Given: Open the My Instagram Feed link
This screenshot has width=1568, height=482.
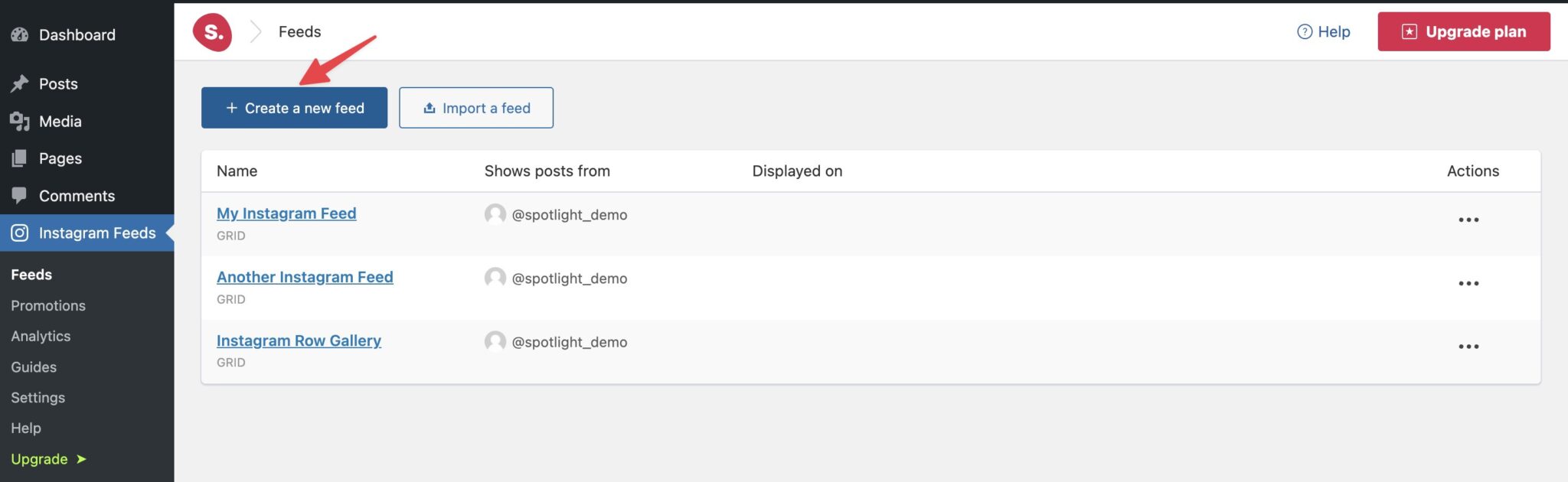Looking at the screenshot, I should pos(286,213).
